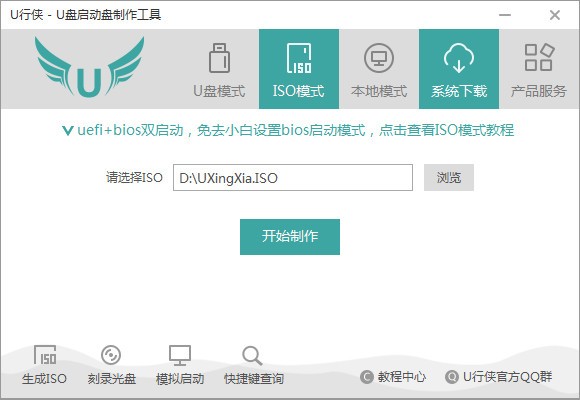Open the 本地模式 tab
Image resolution: width=580 pixels, height=400 pixels.
[379, 69]
